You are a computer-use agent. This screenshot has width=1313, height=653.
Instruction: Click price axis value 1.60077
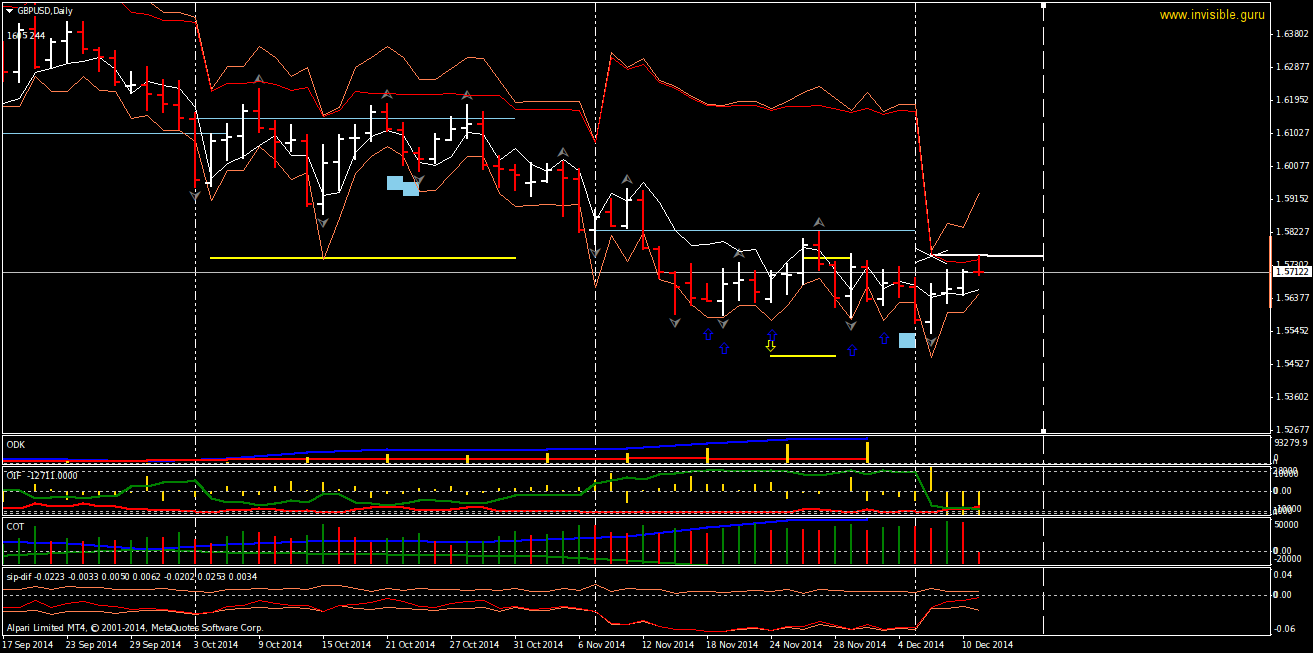(1293, 165)
